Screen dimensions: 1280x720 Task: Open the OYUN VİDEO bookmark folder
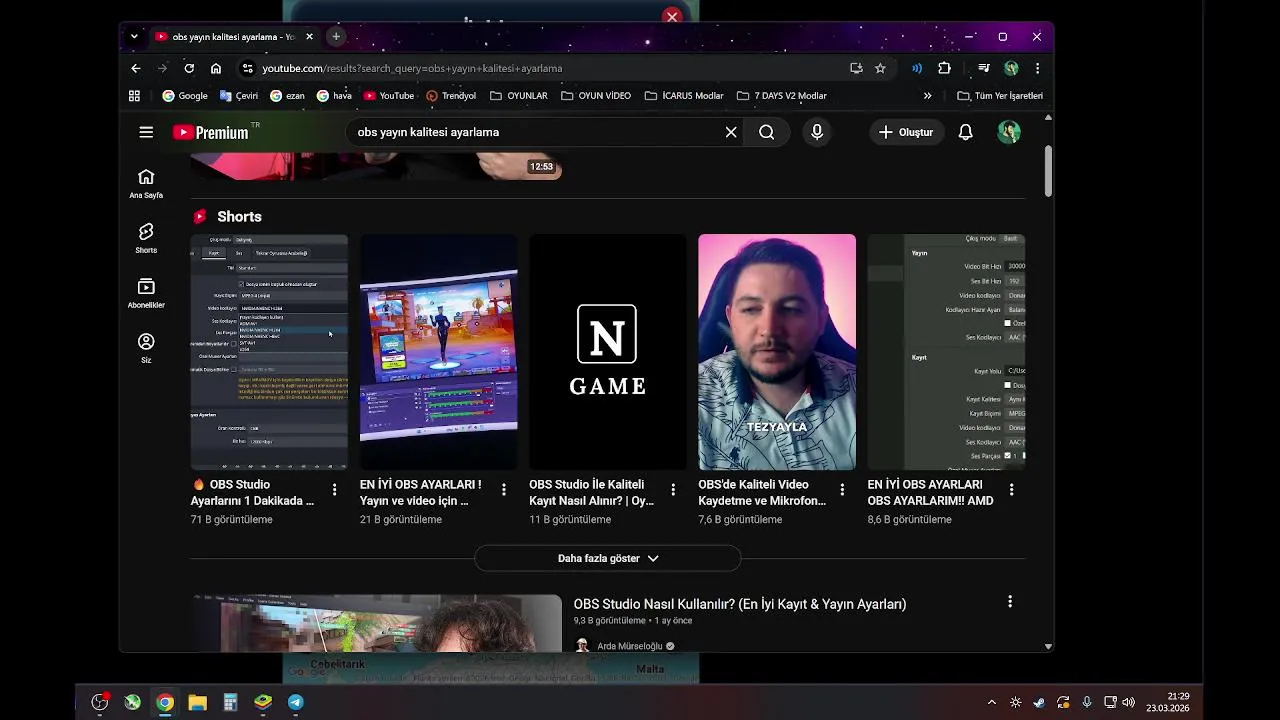[x=596, y=96]
